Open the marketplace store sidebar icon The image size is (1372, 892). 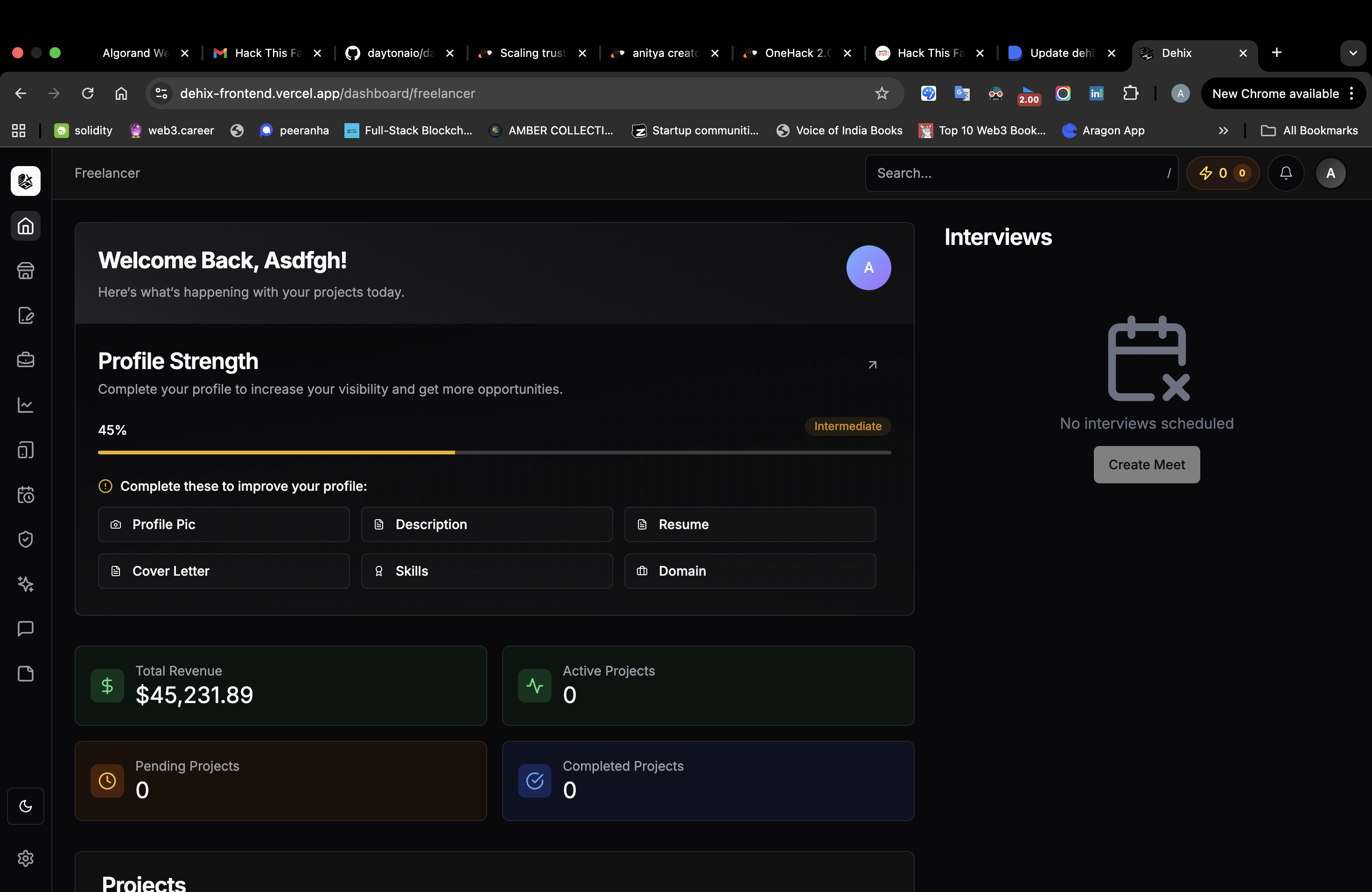25,271
